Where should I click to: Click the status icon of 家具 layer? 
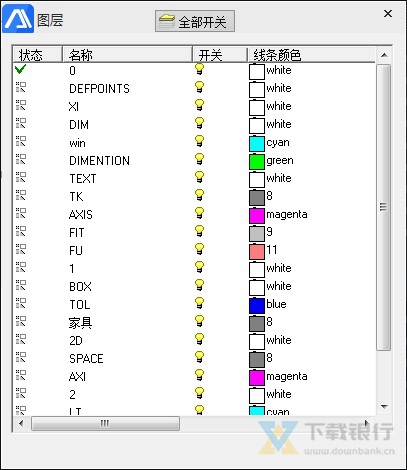pyautogui.click(x=21, y=322)
